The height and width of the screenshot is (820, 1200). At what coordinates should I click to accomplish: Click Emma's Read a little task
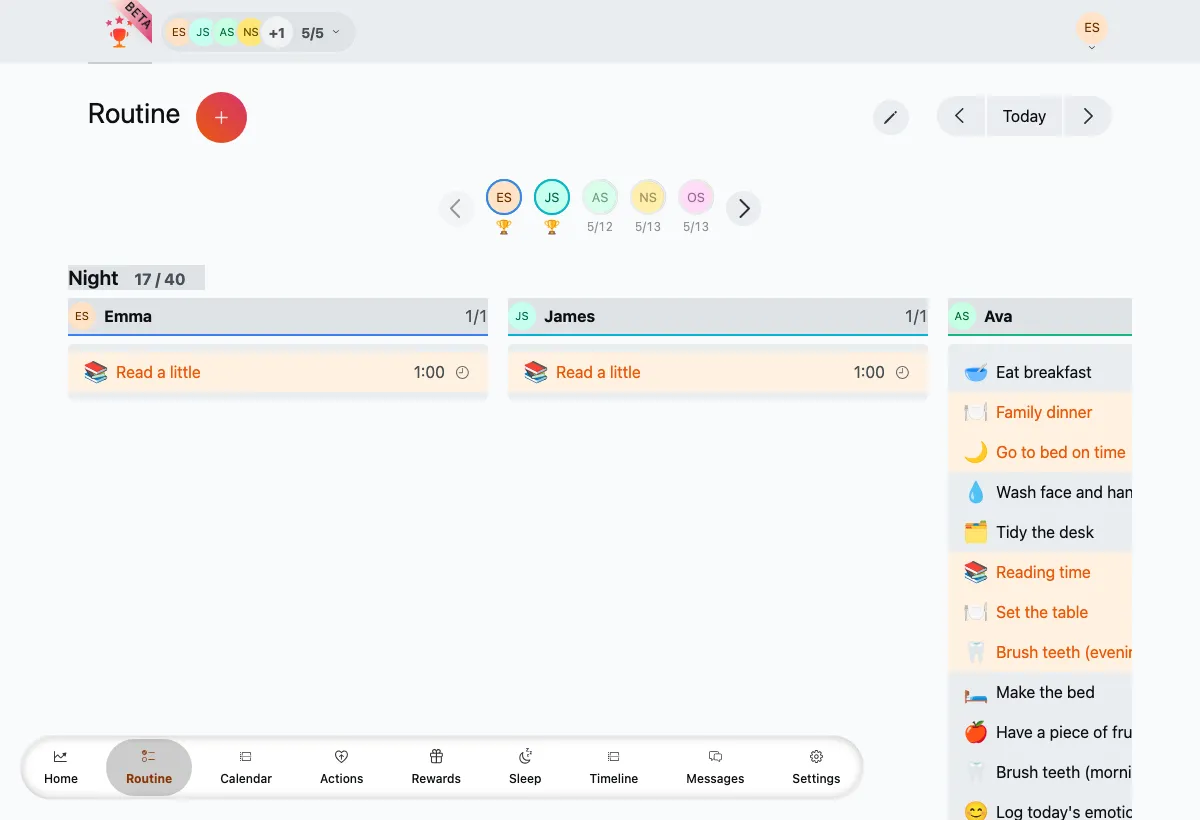(x=278, y=372)
